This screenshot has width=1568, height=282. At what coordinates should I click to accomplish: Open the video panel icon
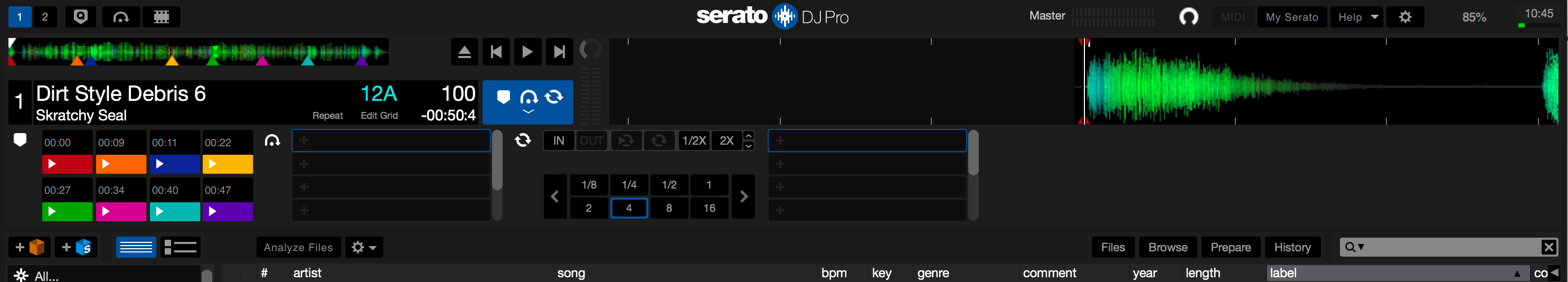tap(162, 16)
